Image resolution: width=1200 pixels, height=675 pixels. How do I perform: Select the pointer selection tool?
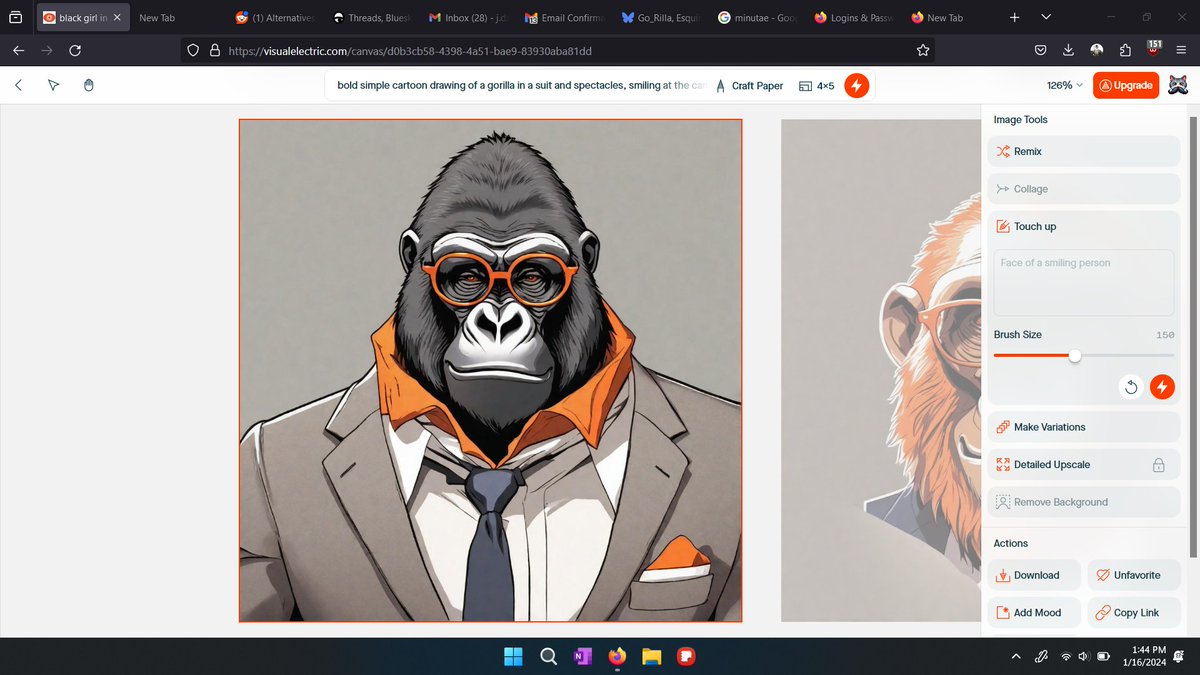pyautogui.click(x=53, y=86)
